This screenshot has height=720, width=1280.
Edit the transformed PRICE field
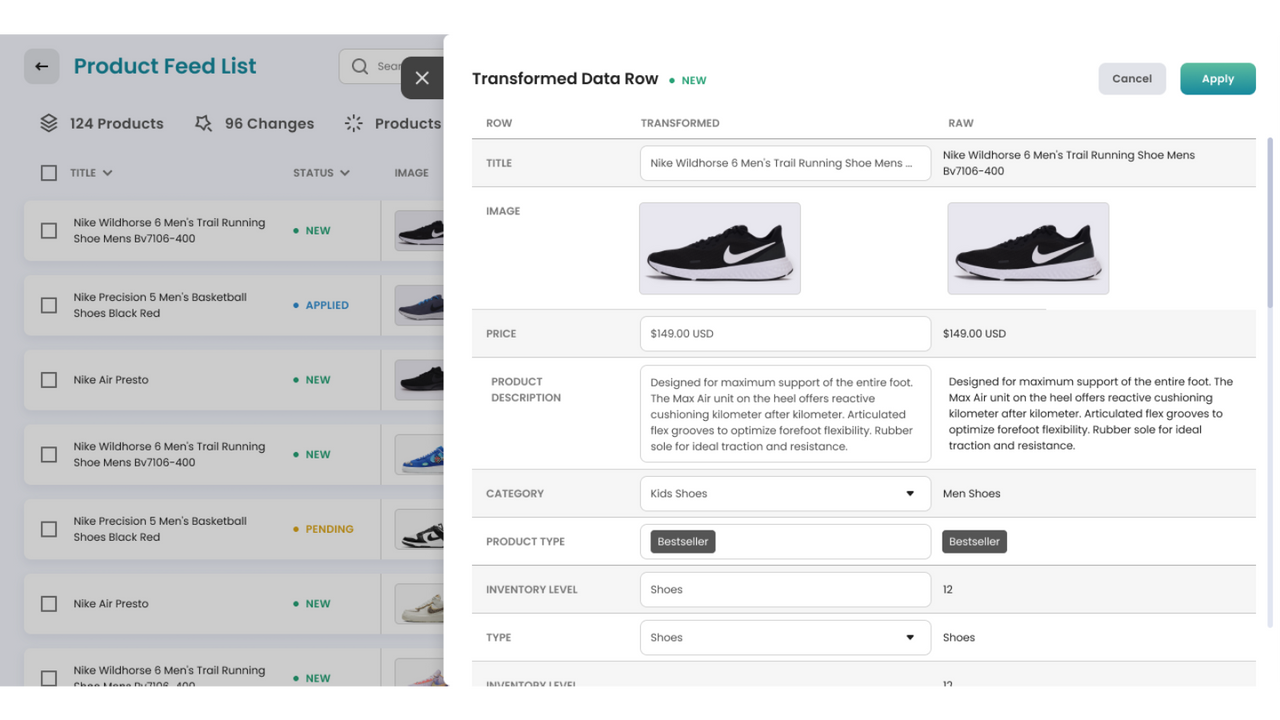[x=785, y=334]
